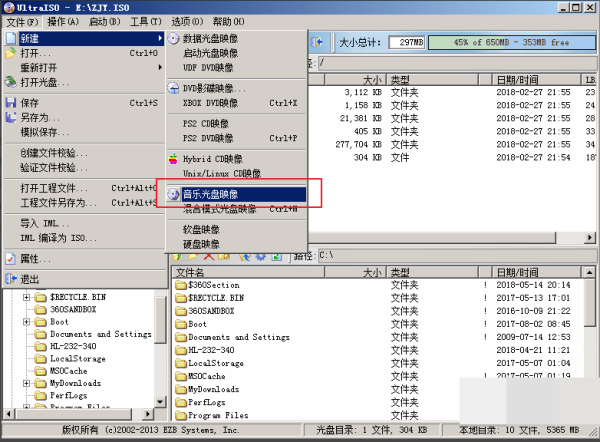Select 工程文件另存为 menu item
The height and width of the screenshot is (442, 600).
84,202
